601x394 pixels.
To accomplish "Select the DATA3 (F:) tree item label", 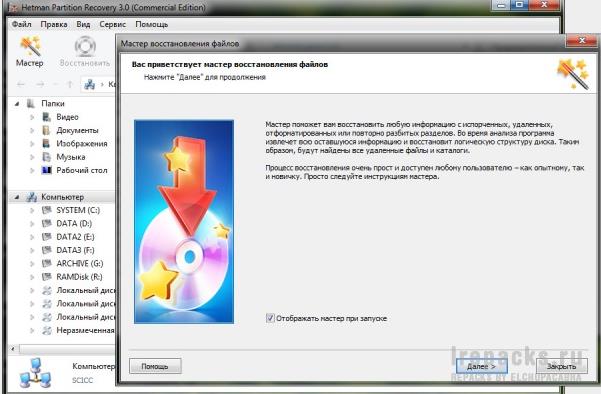I will [x=75, y=250].
